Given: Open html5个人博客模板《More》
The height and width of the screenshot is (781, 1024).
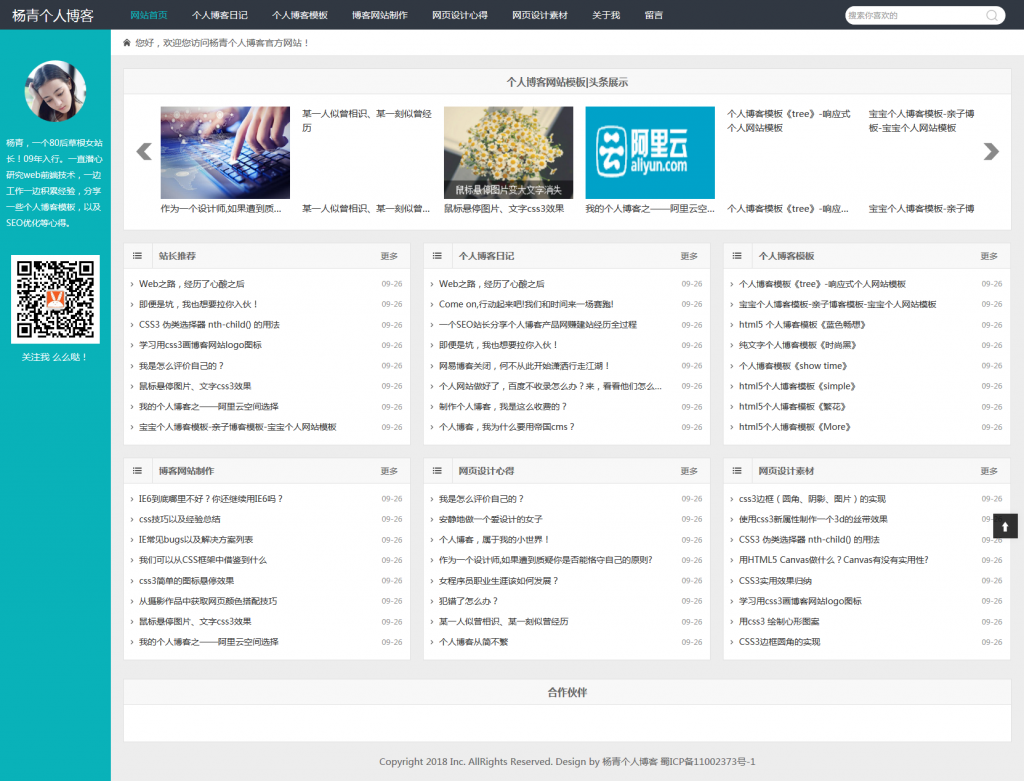Looking at the screenshot, I should tap(795, 427).
